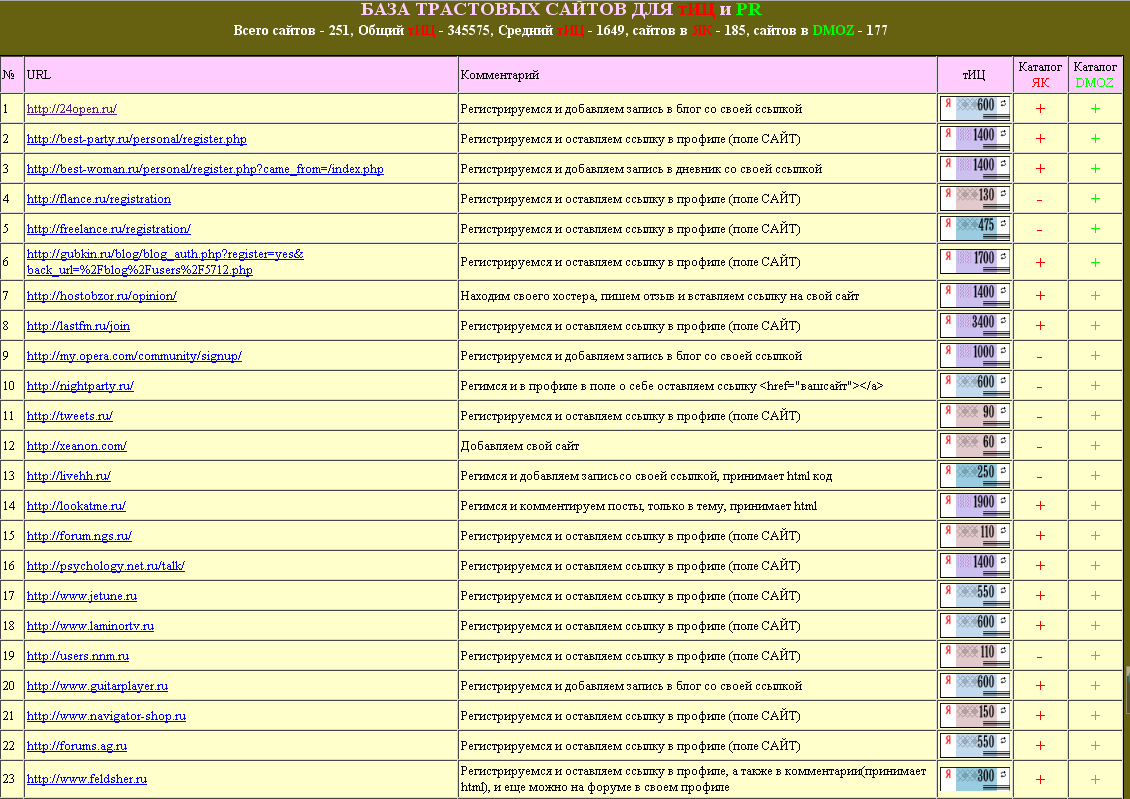The image size is (1130, 799).
Task: Open the http://users.nnm.ru link
Action: click(x=78, y=656)
